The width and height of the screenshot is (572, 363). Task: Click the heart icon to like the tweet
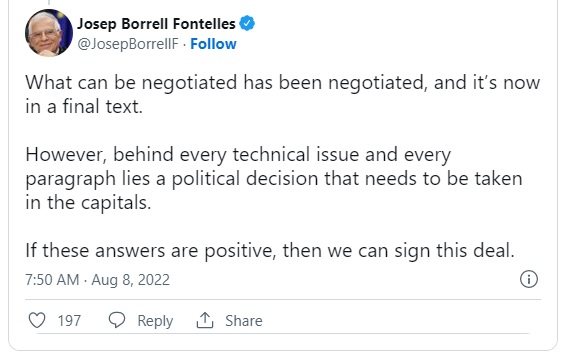click(37, 320)
